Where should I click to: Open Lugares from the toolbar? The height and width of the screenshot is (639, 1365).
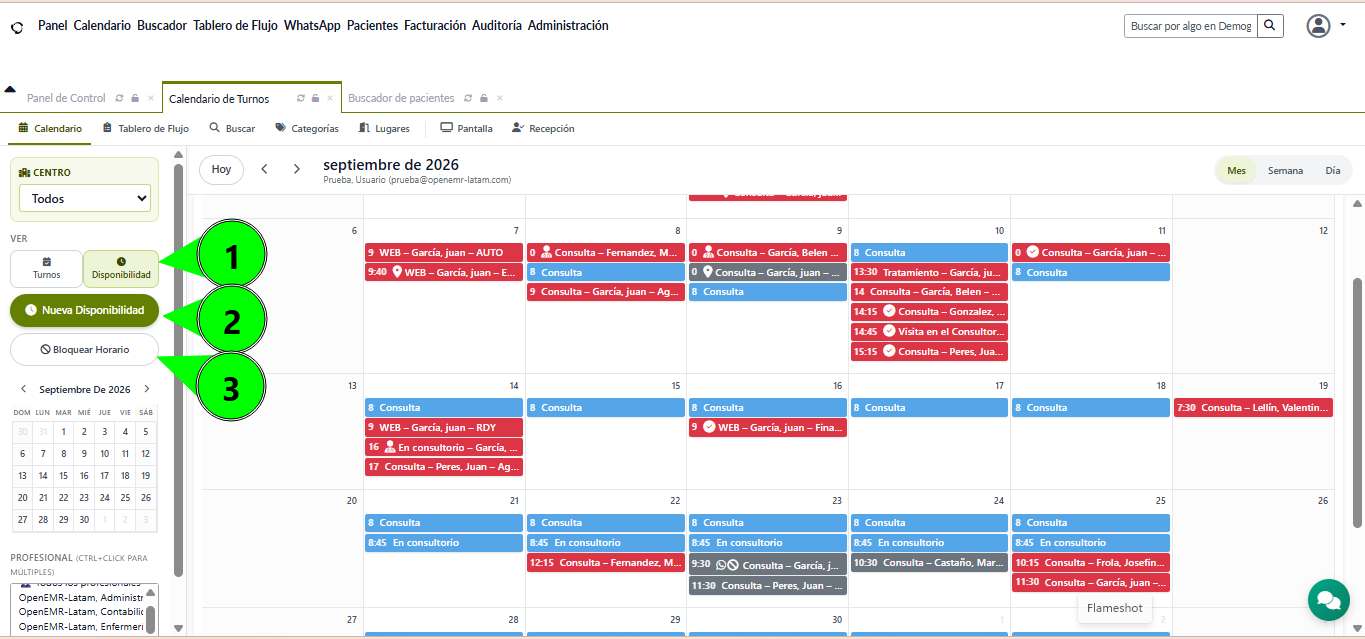[x=384, y=128]
